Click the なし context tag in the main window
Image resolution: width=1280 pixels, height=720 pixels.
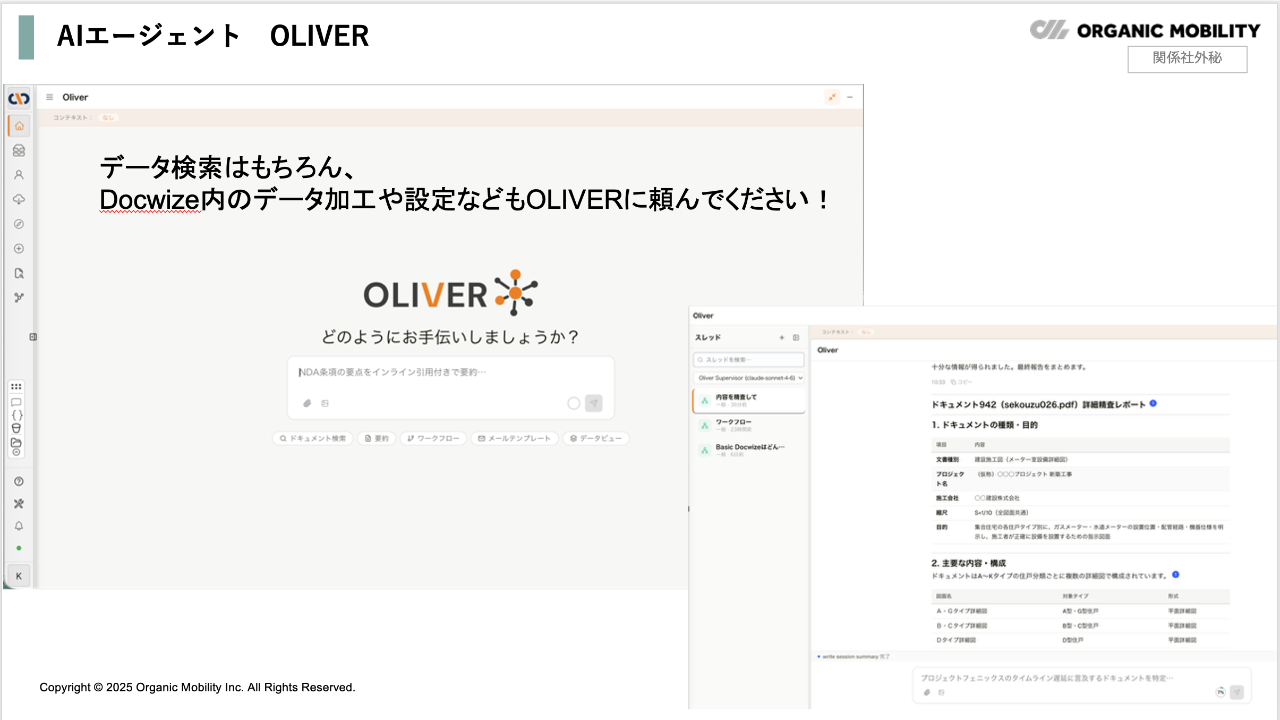(x=107, y=118)
